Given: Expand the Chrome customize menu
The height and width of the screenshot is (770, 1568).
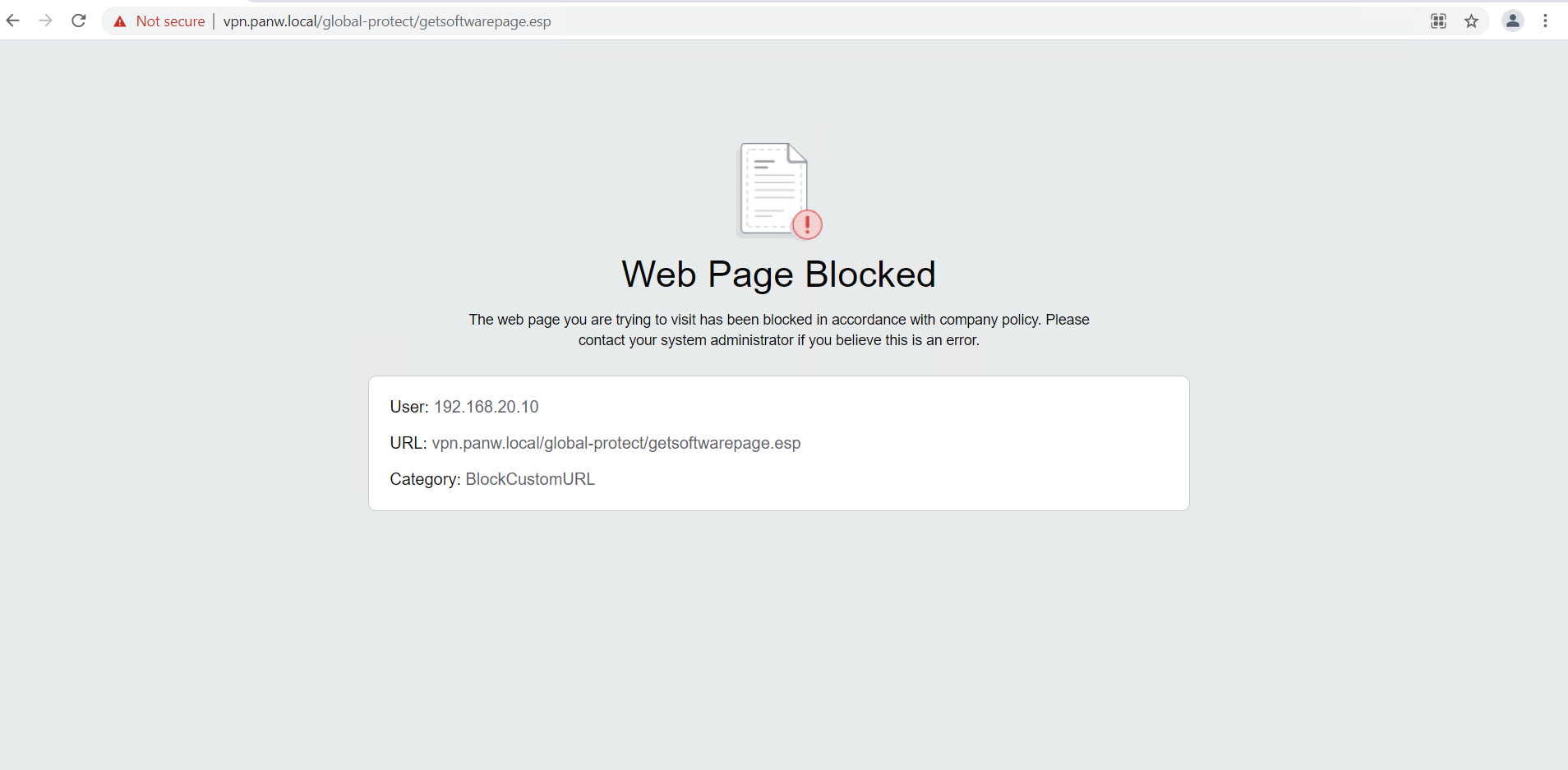Looking at the screenshot, I should click(1547, 21).
